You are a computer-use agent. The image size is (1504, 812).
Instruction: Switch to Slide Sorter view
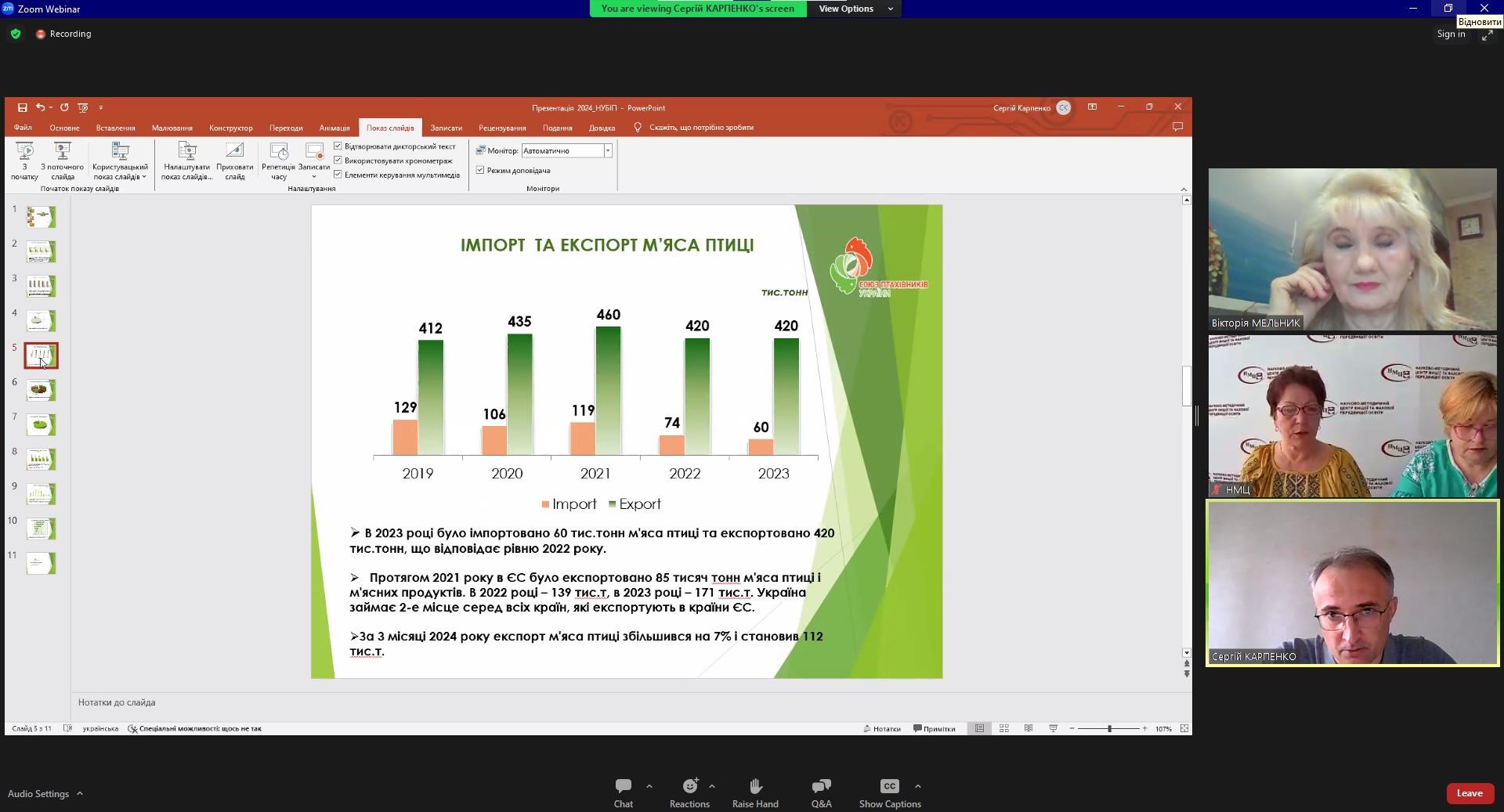point(1004,728)
